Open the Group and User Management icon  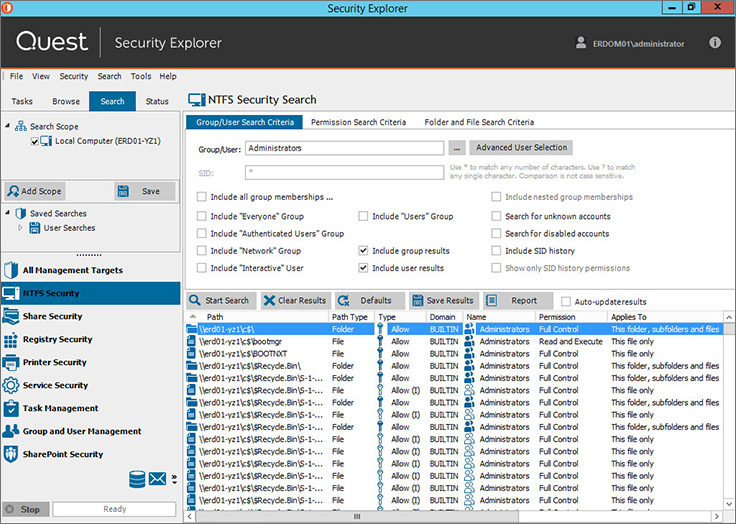click(10, 431)
